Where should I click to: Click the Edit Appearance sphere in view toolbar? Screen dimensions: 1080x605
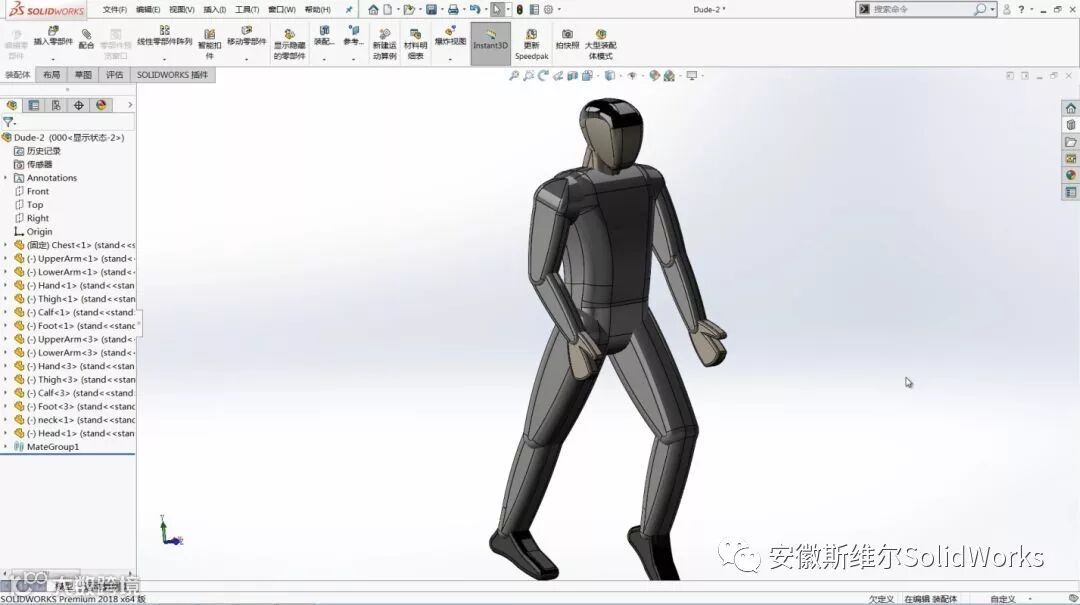click(654, 76)
